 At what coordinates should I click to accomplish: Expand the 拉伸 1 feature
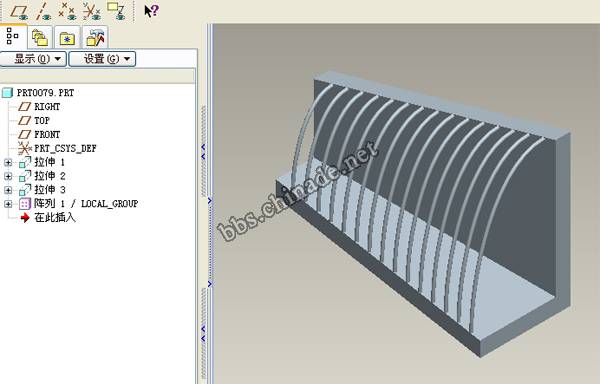click(8, 163)
